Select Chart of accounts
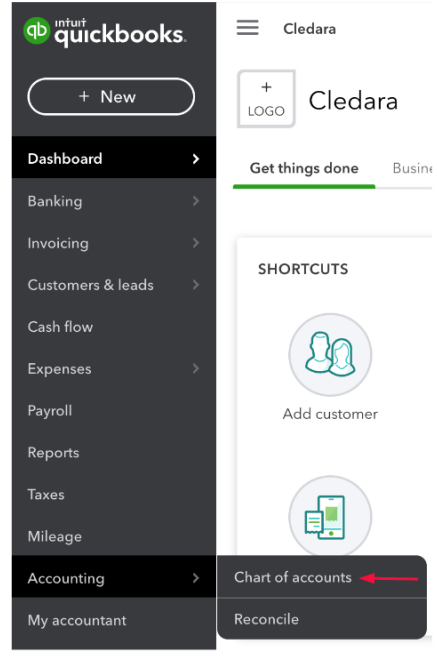 pos(292,577)
